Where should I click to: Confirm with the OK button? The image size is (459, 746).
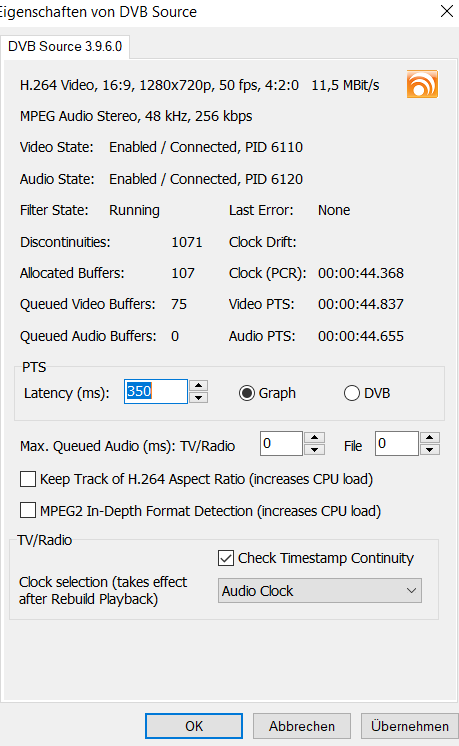tap(194, 726)
